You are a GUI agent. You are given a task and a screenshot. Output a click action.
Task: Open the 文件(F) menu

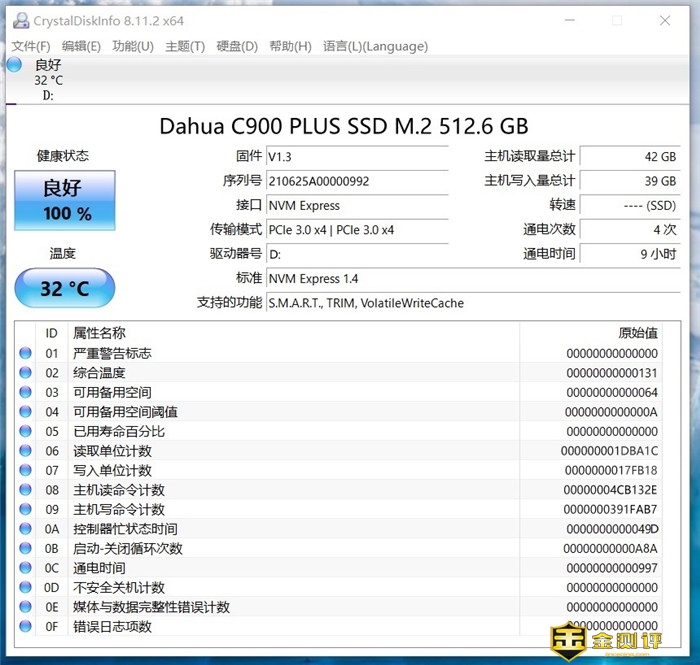(31, 46)
